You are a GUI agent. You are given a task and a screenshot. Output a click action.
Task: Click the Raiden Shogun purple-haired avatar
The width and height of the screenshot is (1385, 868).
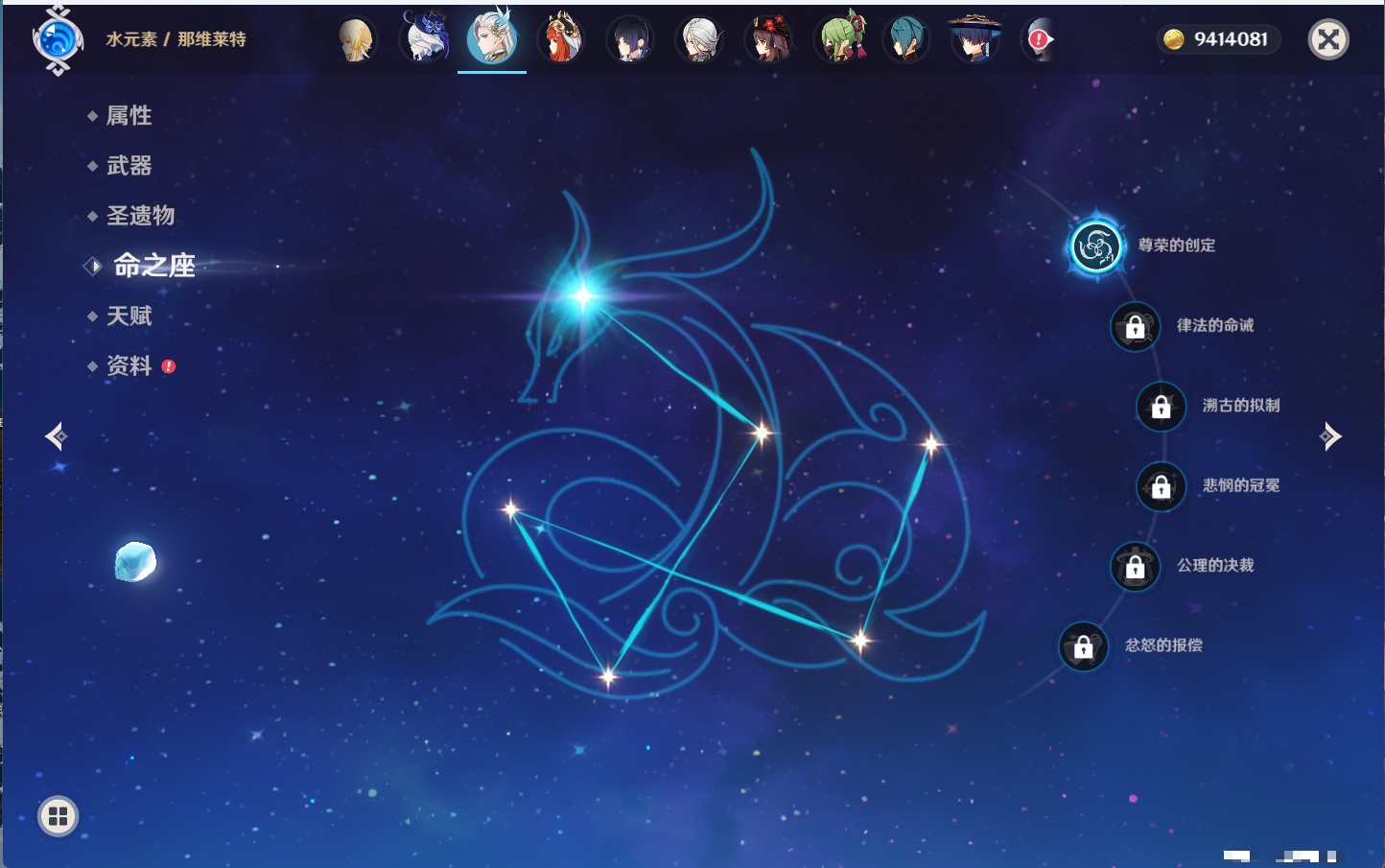[x=630, y=39]
